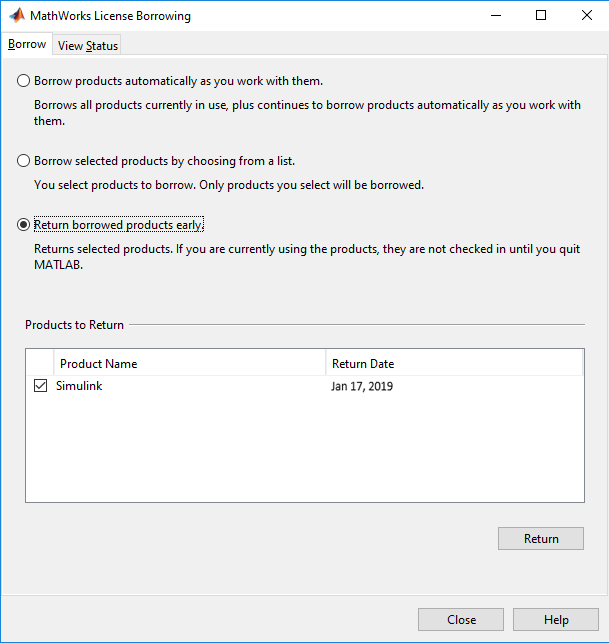Uncheck the Simulink product checkbox
This screenshot has height=643, width=609.
tap(41, 386)
